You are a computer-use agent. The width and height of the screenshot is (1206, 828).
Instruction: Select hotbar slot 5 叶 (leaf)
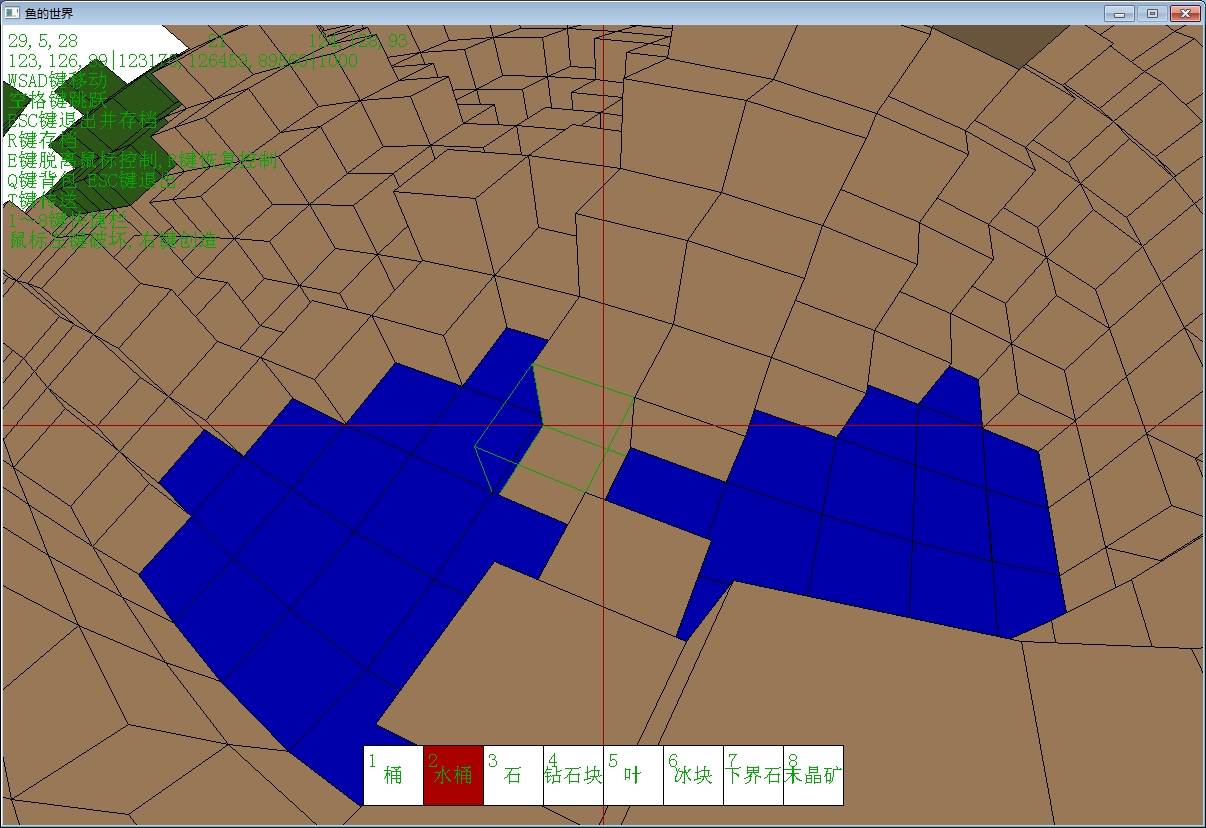(633, 775)
